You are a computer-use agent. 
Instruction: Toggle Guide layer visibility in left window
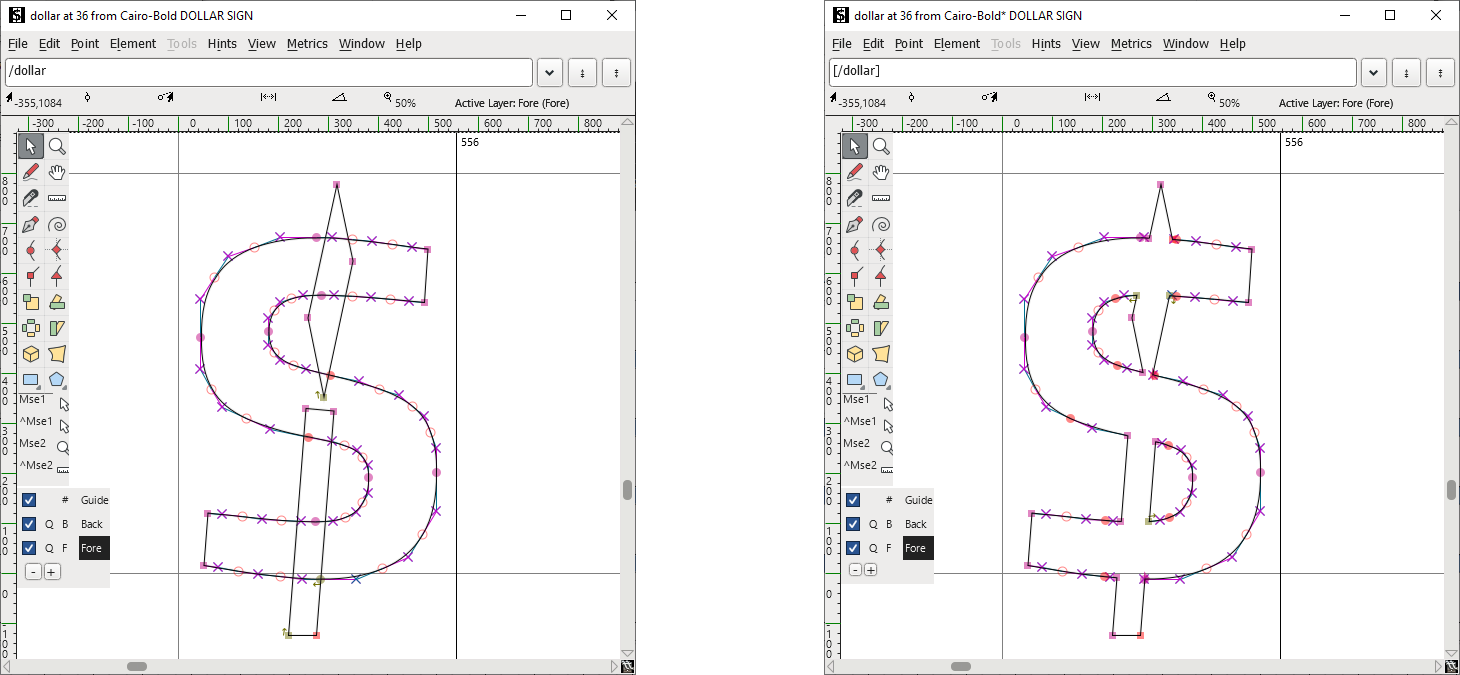(x=29, y=500)
